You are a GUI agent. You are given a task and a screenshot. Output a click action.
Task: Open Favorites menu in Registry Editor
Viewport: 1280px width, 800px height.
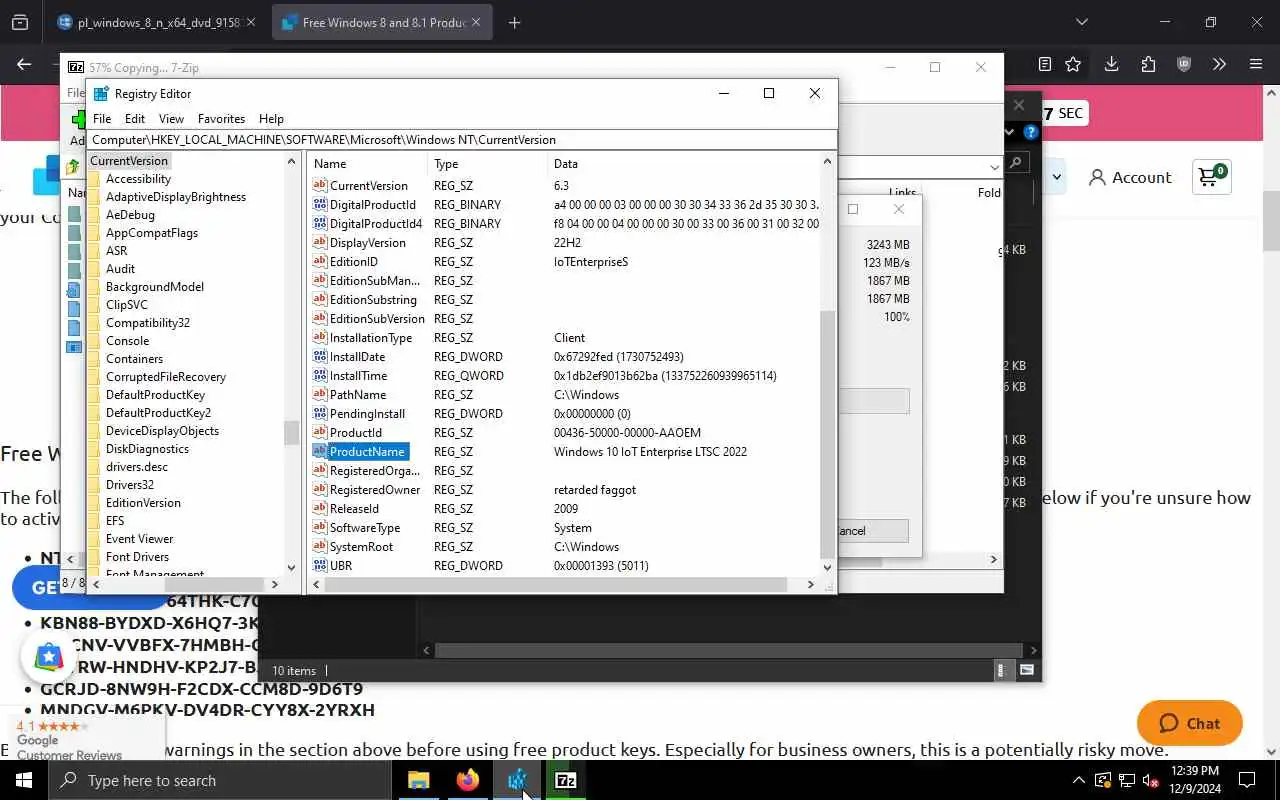pos(221,118)
